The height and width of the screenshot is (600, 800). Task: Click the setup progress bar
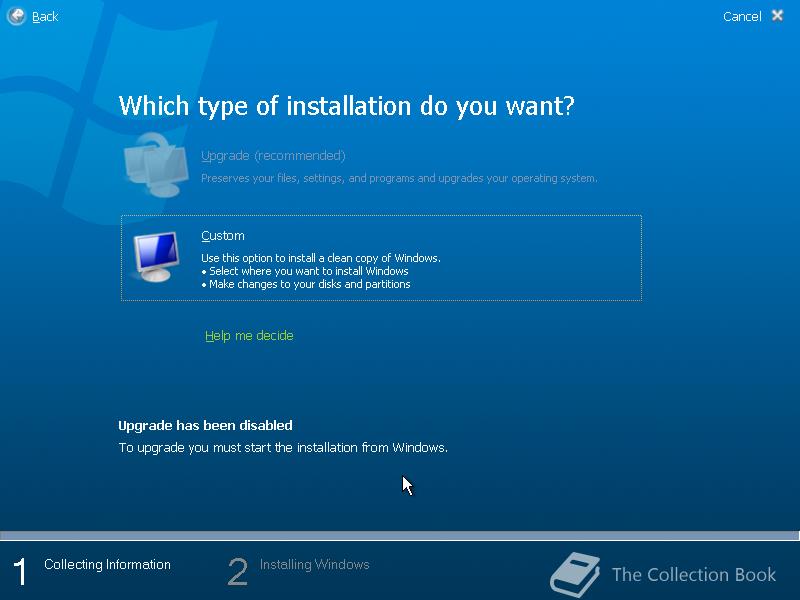399,536
